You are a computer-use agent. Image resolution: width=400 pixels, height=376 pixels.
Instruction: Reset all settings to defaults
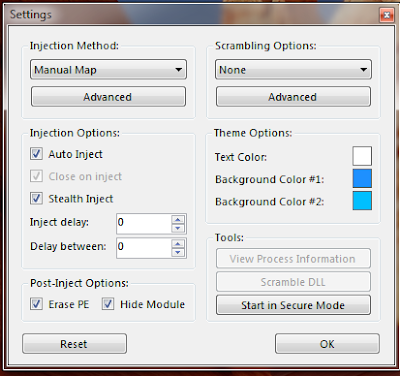click(74, 344)
